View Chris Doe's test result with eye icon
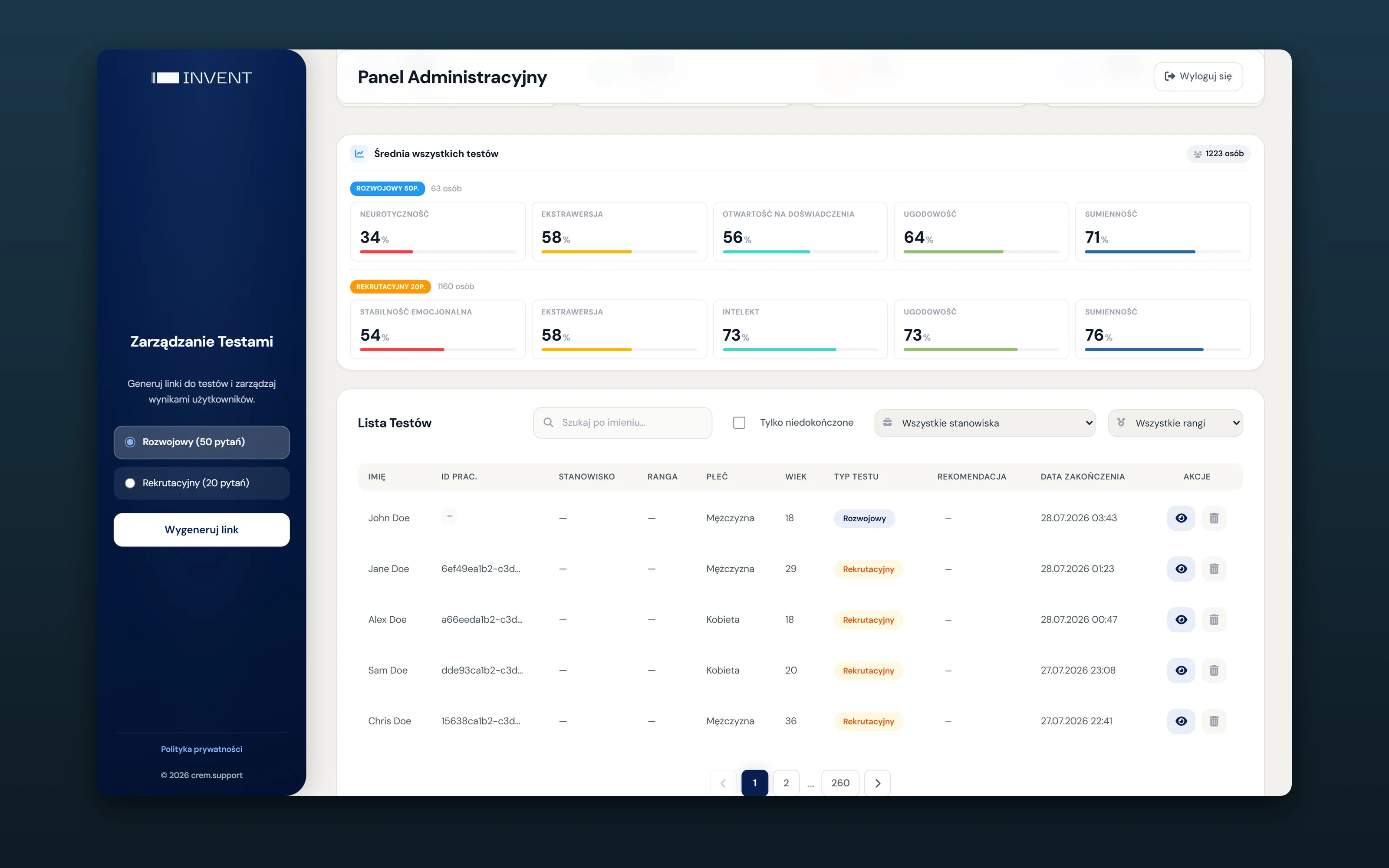The width and height of the screenshot is (1389, 868). pos(1181,721)
